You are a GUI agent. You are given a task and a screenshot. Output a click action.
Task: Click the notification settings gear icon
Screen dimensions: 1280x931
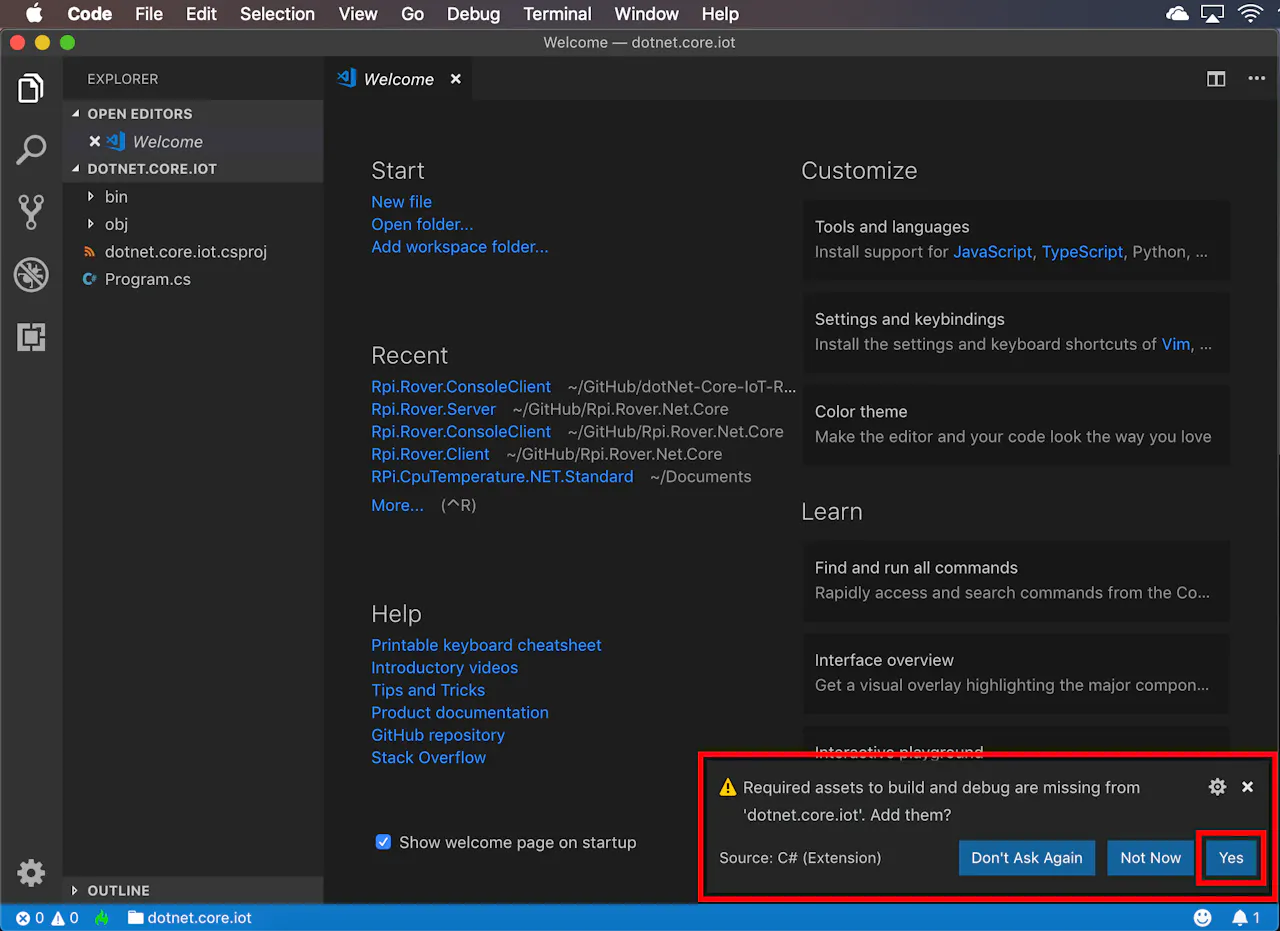(x=1217, y=787)
